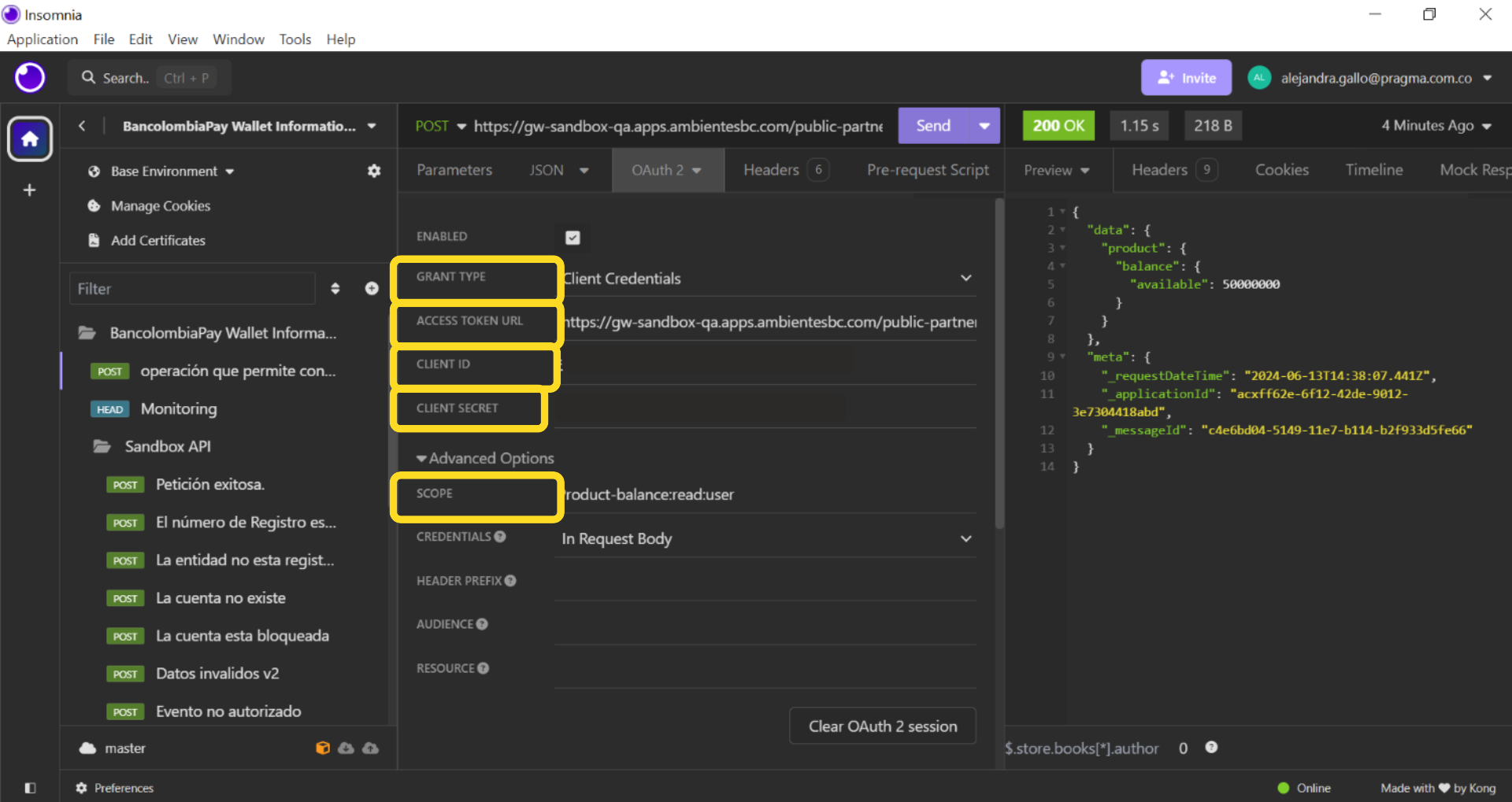Image resolution: width=1512 pixels, height=802 pixels.
Task: Click the Add Certificates link
Action: [x=158, y=241]
